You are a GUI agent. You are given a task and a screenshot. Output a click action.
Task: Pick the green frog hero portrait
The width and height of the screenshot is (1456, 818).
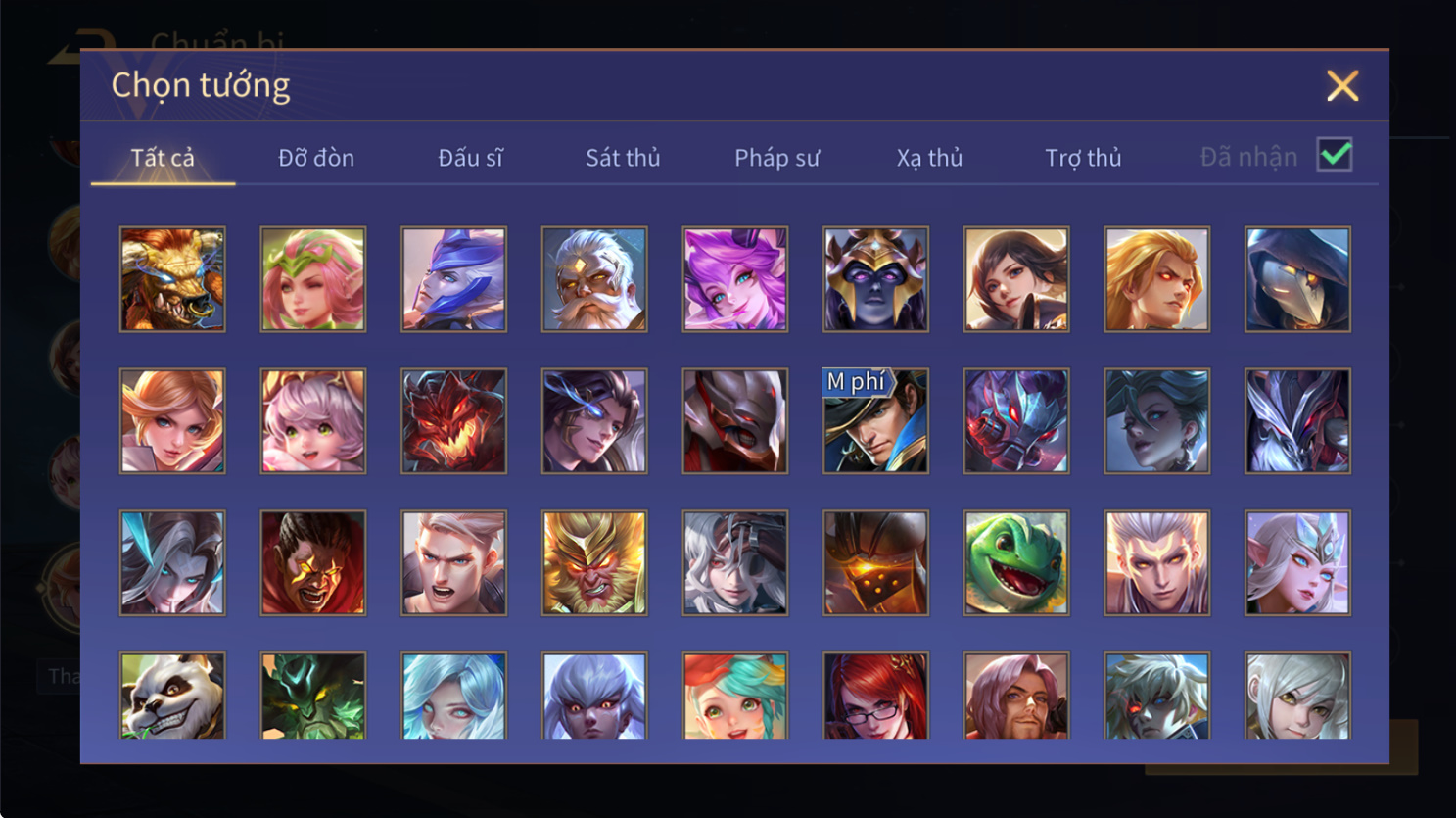tap(1016, 563)
